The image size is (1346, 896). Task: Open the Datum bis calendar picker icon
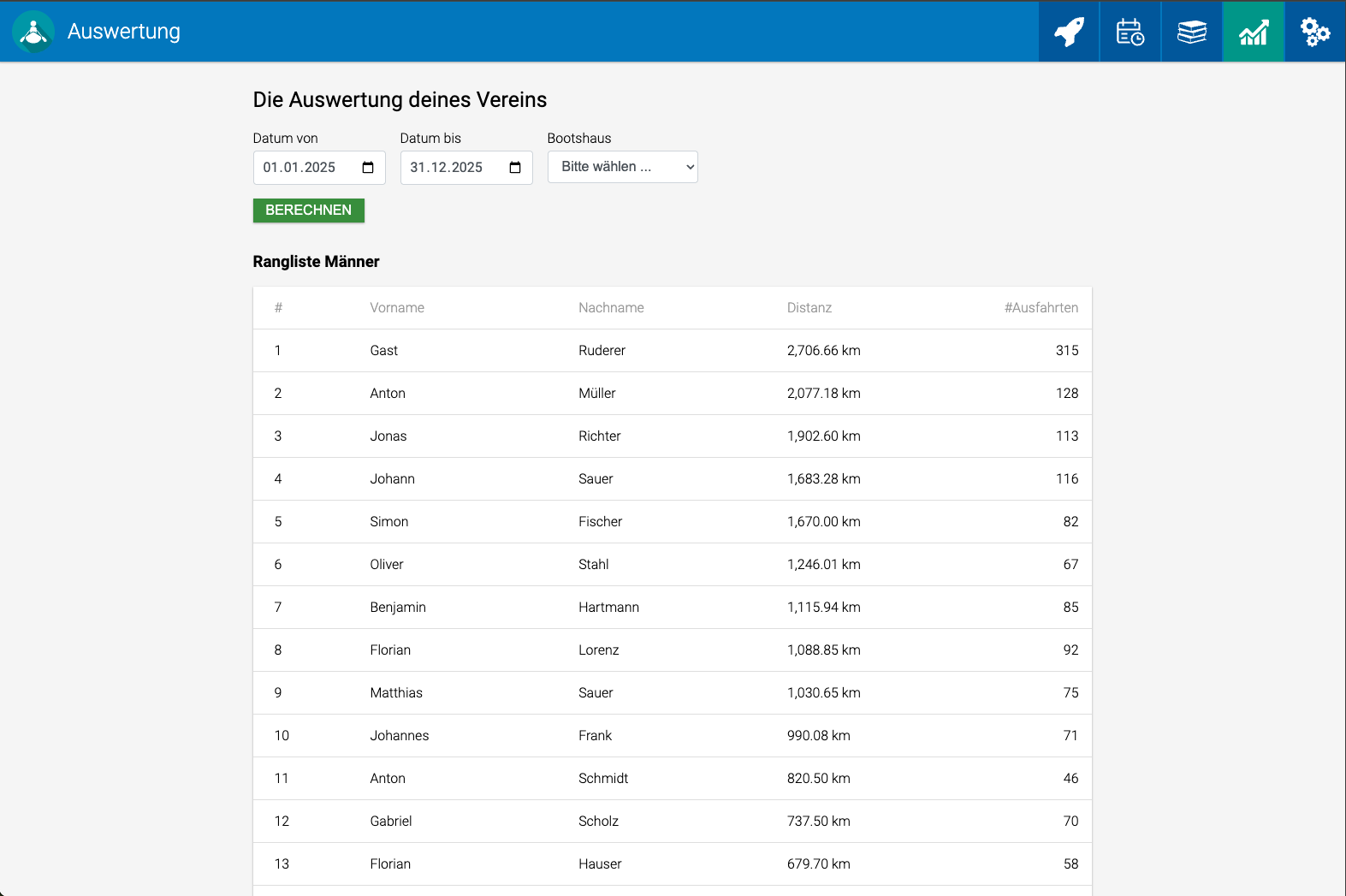pyautogui.click(x=515, y=168)
